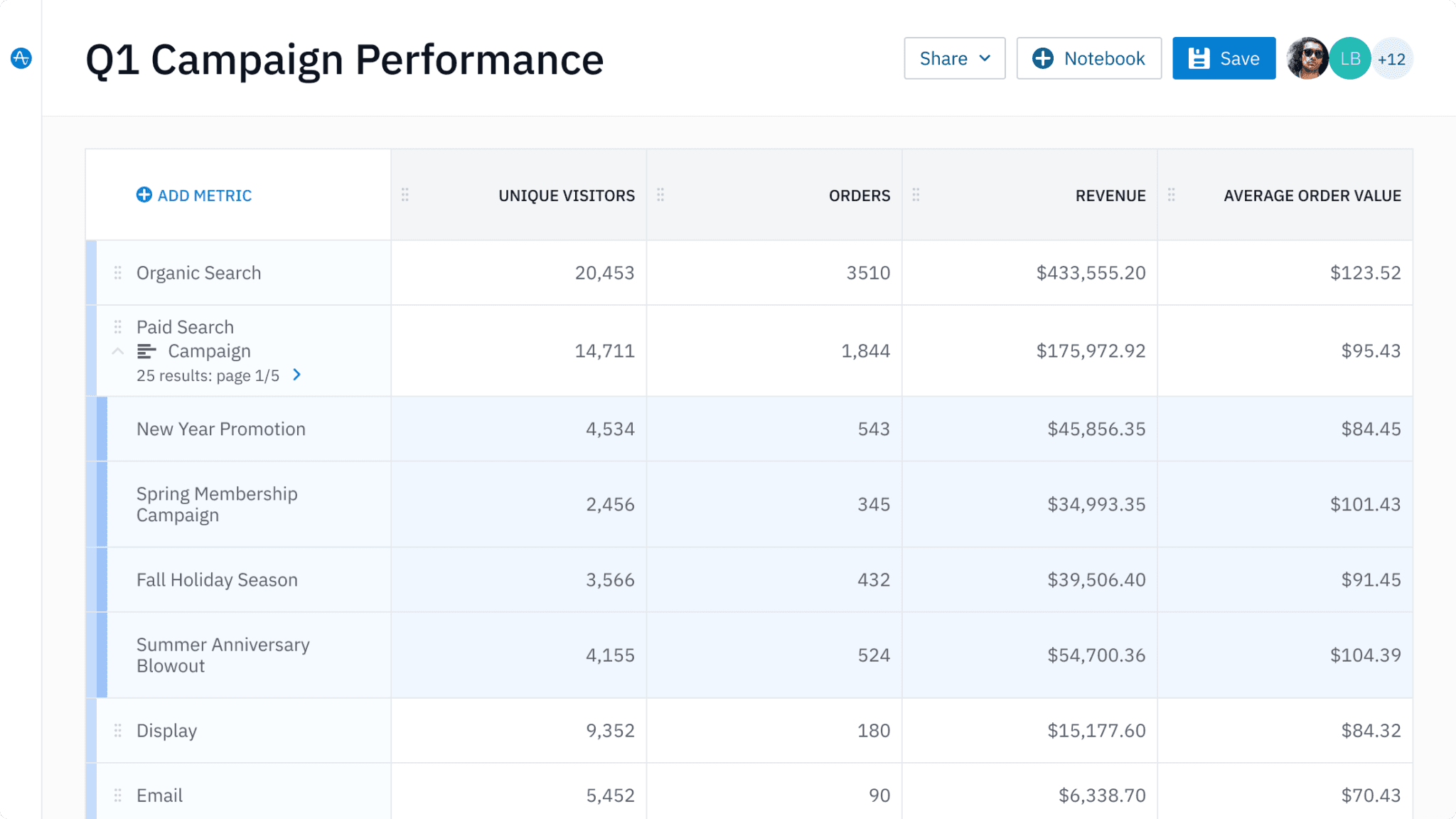Screen dimensions: 1456x819
Task: Click the user photo avatar
Action: (1307, 58)
